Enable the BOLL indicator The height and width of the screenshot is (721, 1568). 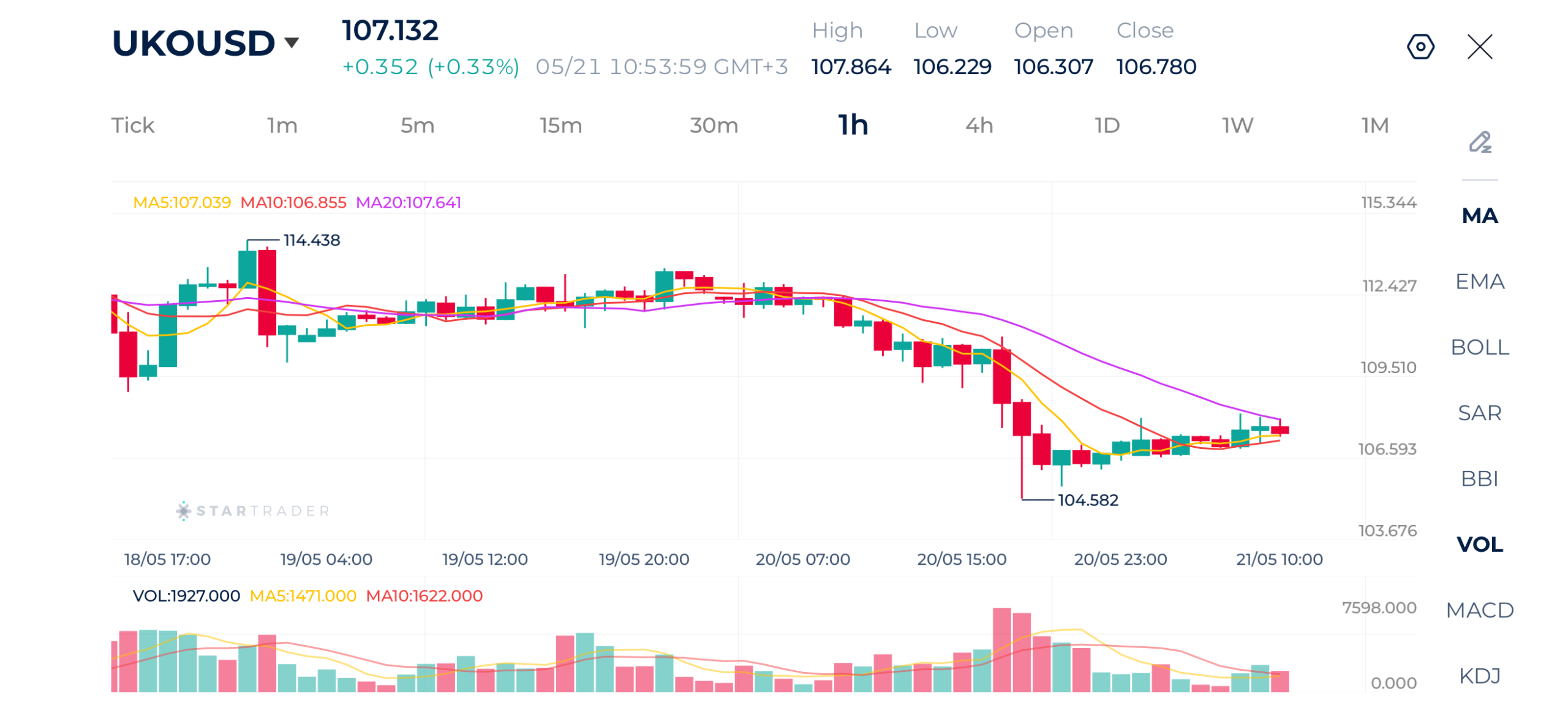coord(1479,346)
